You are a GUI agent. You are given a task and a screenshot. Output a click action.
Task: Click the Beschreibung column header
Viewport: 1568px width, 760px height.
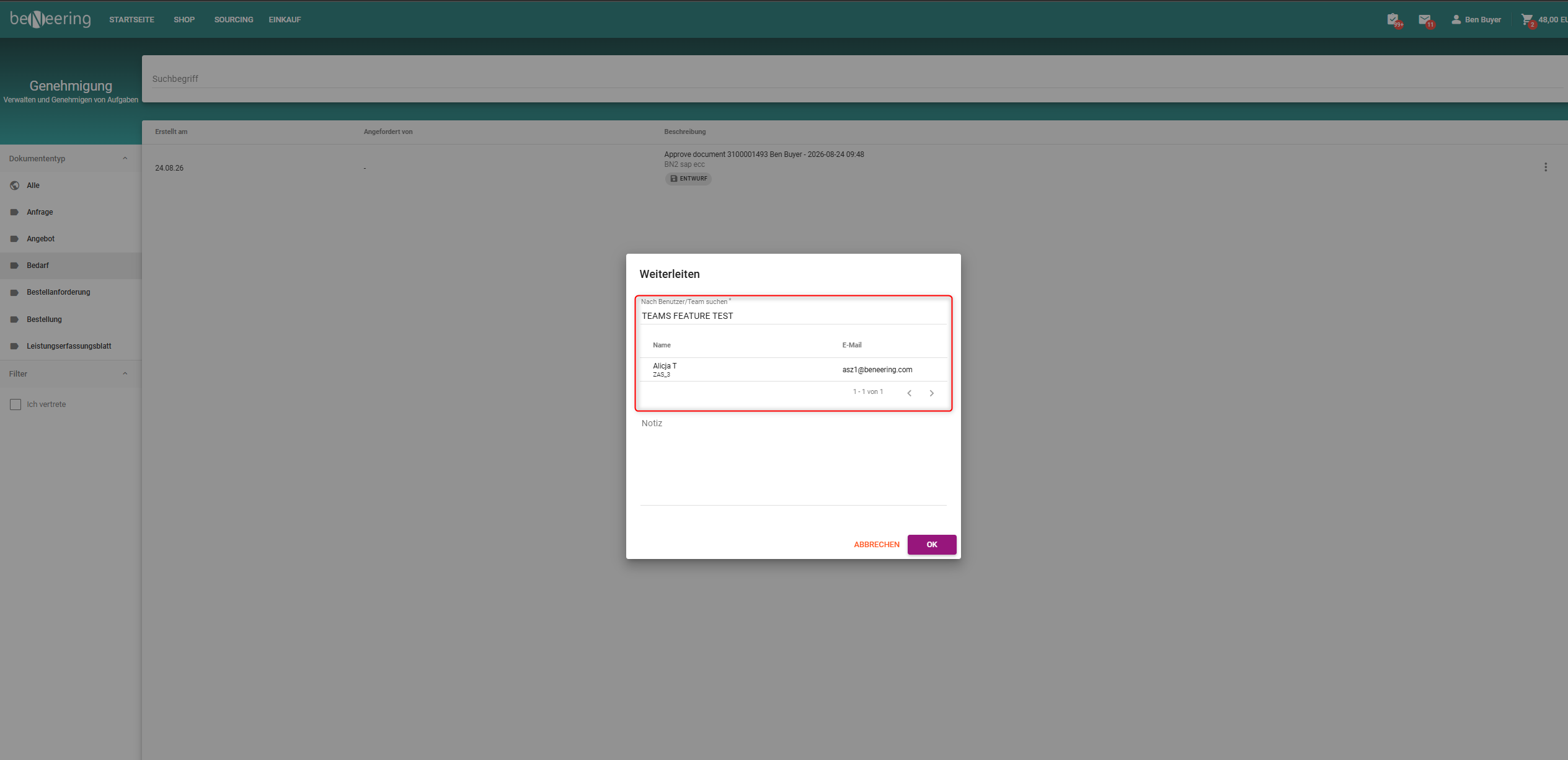pos(685,132)
